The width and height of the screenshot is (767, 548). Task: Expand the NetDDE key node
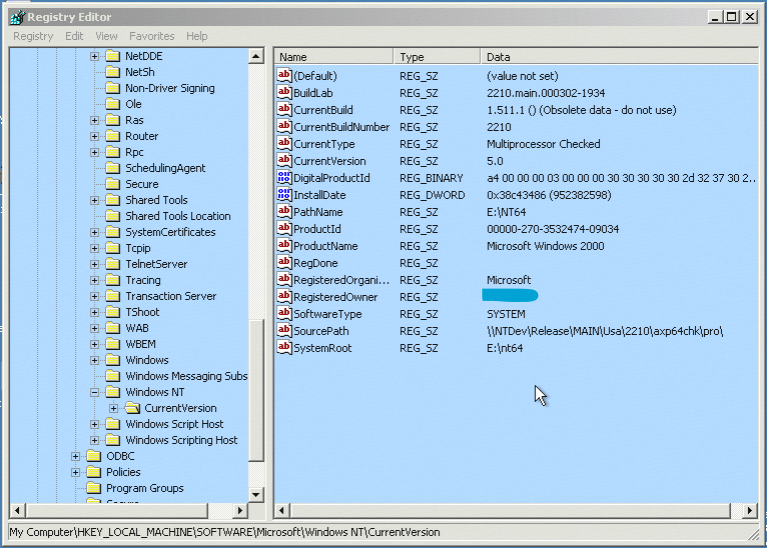click(95, 56)
